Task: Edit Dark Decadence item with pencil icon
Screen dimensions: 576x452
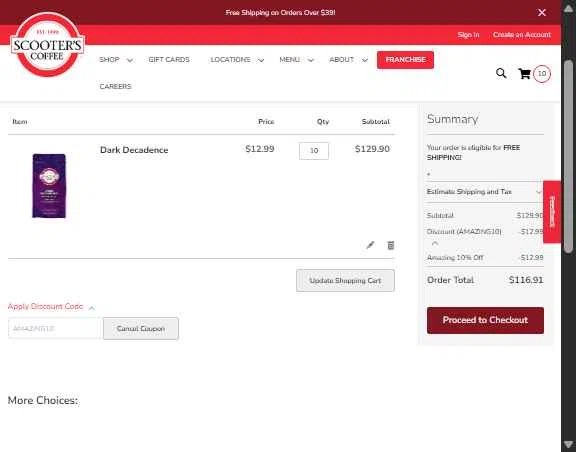Action: (370, 245)
